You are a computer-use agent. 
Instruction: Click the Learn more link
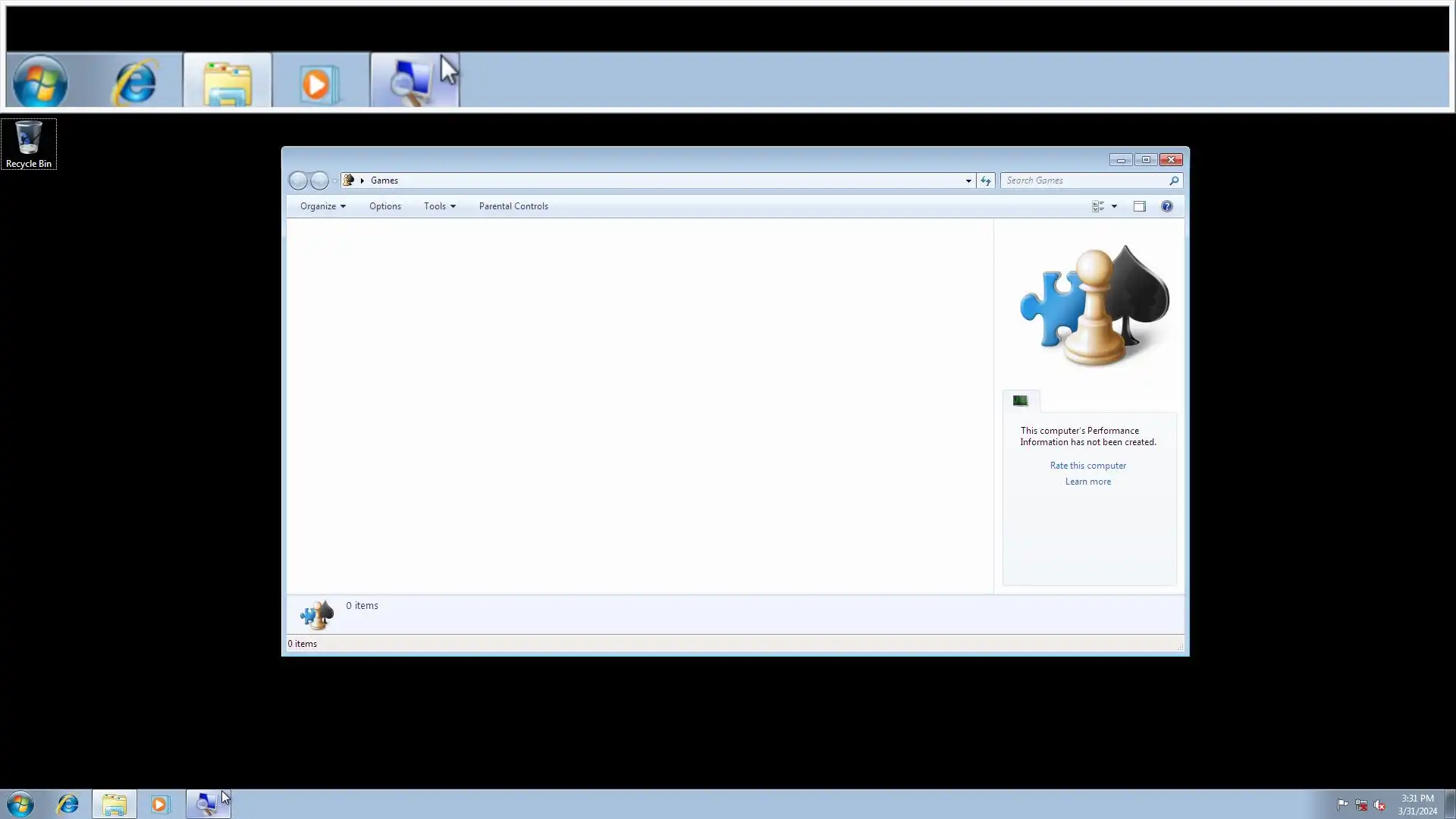(x=1087, y=482)
